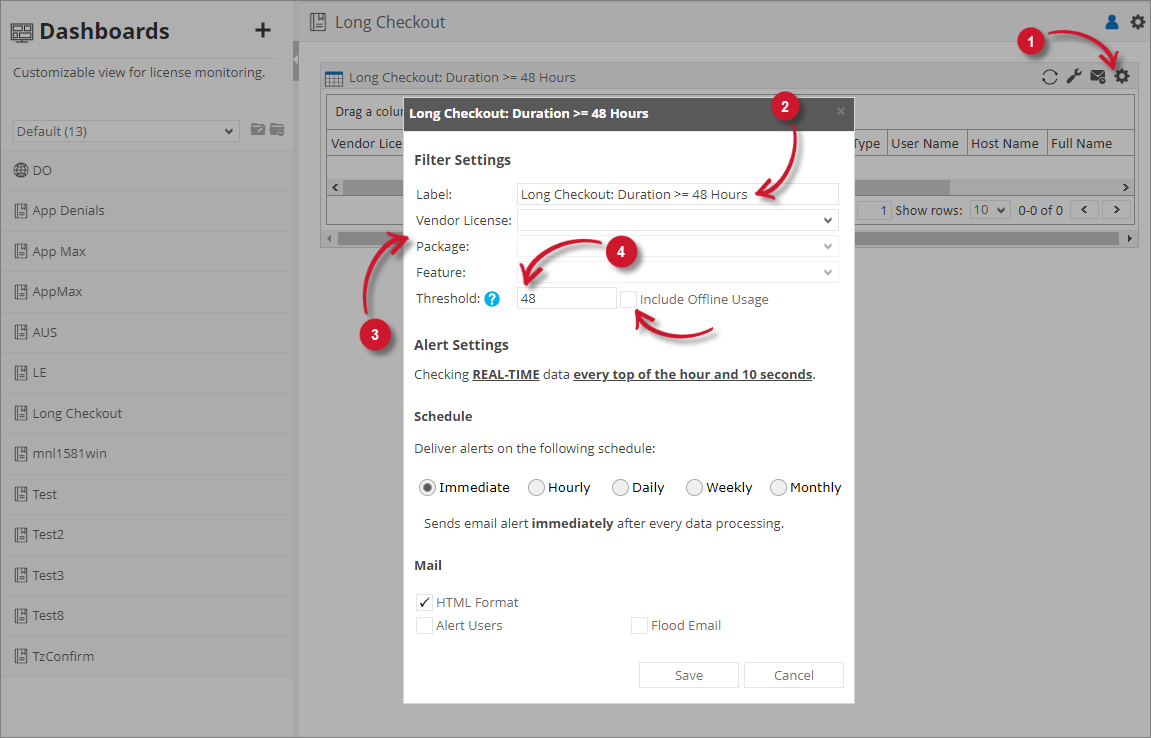1151x738 pixels.
Task: Open global settings gear in header
Action: pos(1137,22)
